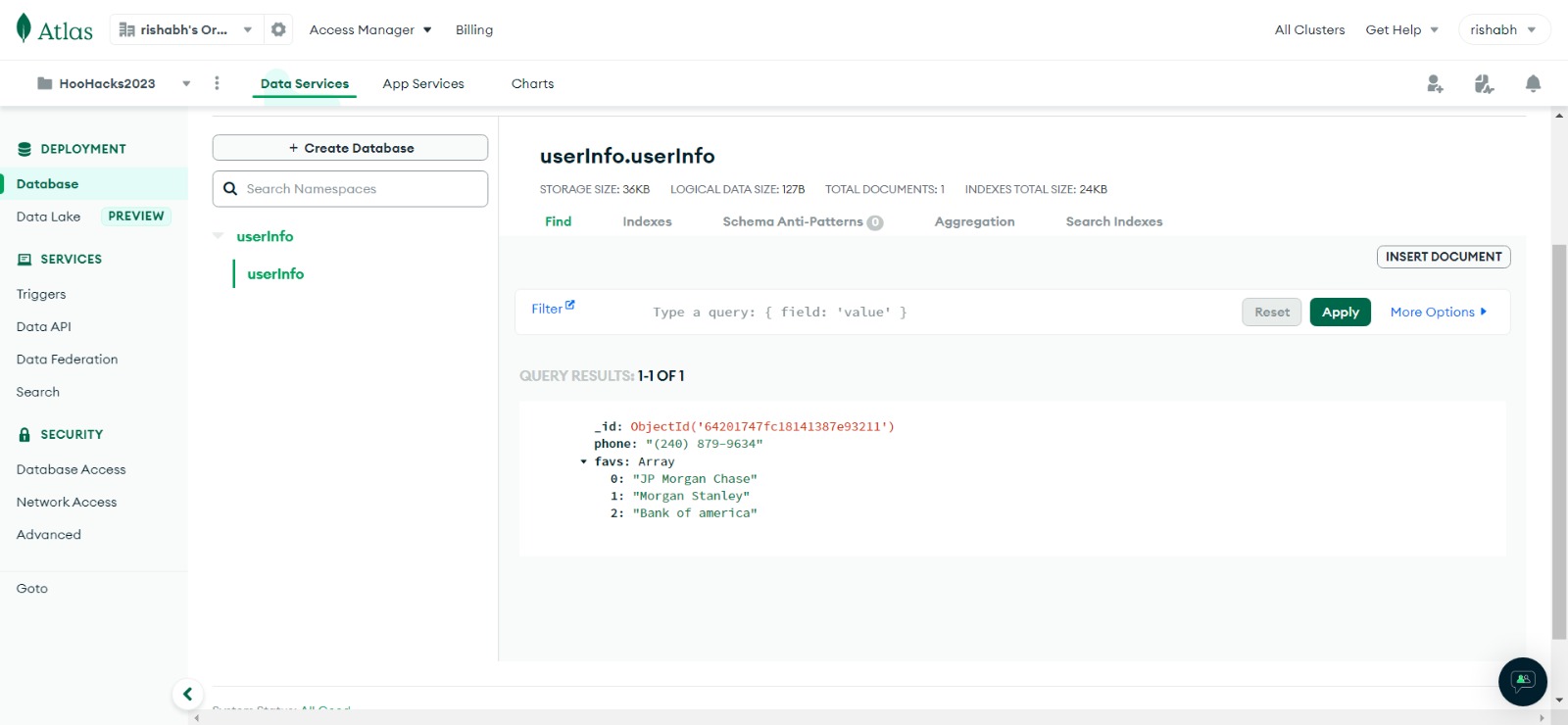Open Data Lake in the sidebar

48,217
